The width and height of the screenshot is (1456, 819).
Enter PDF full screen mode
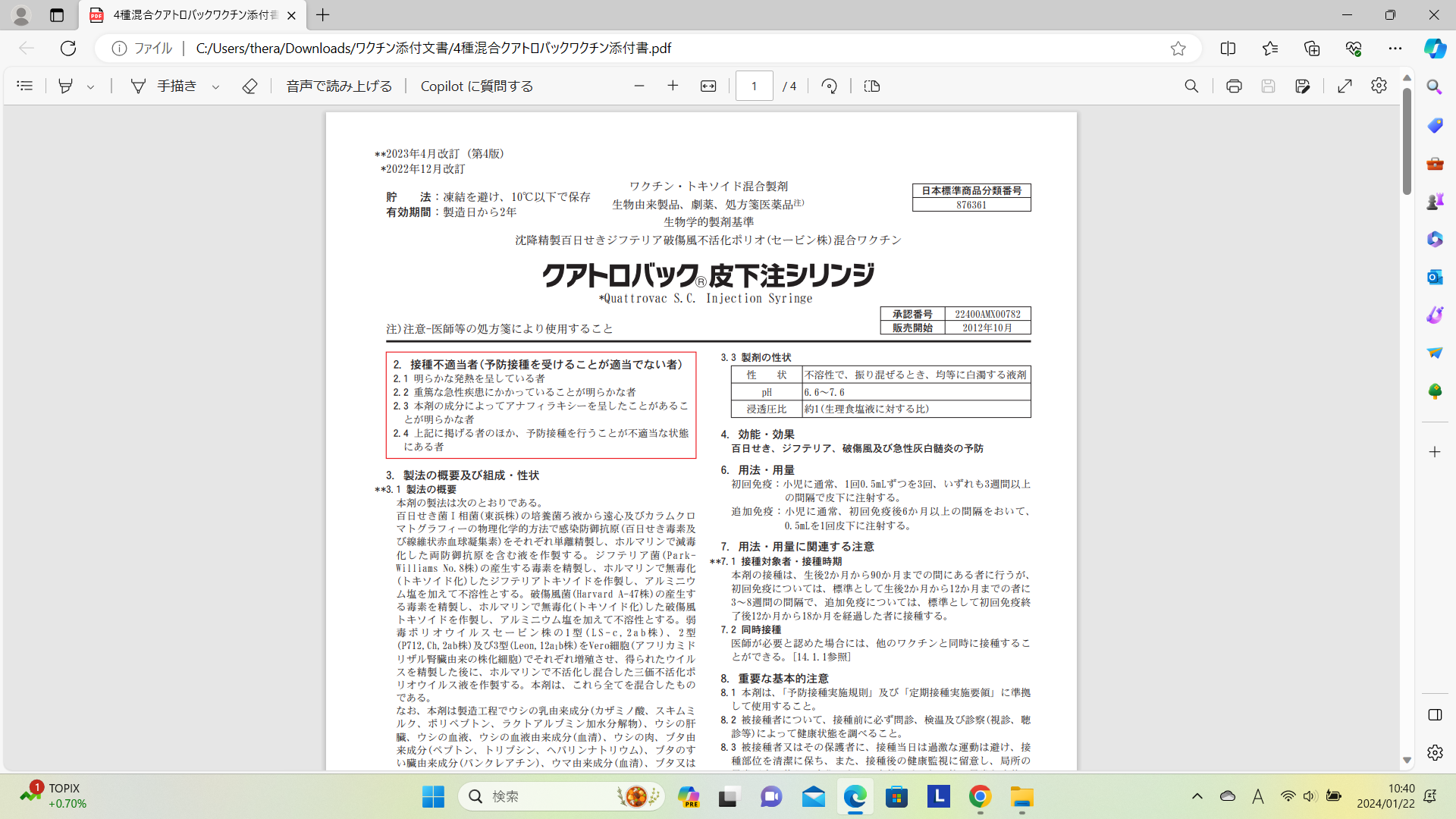click(x=1345, y=86)
